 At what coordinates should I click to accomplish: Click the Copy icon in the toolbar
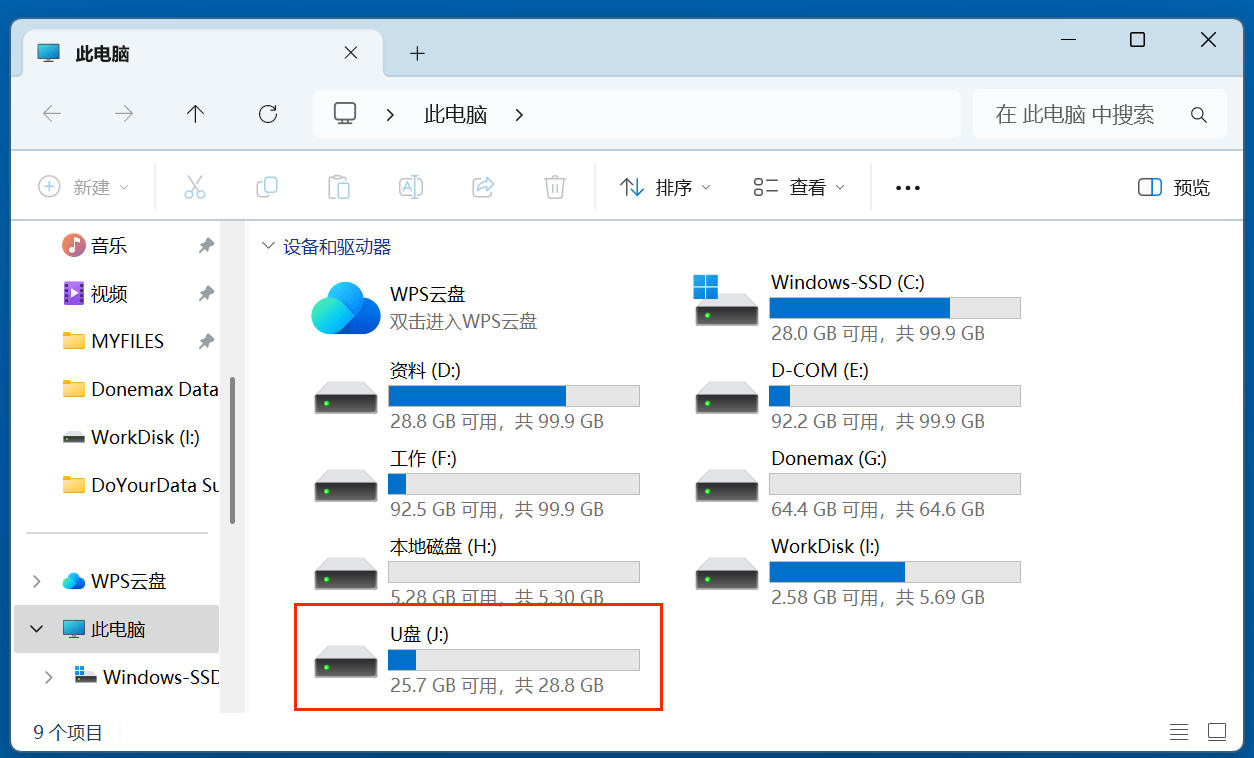(266, 186)
